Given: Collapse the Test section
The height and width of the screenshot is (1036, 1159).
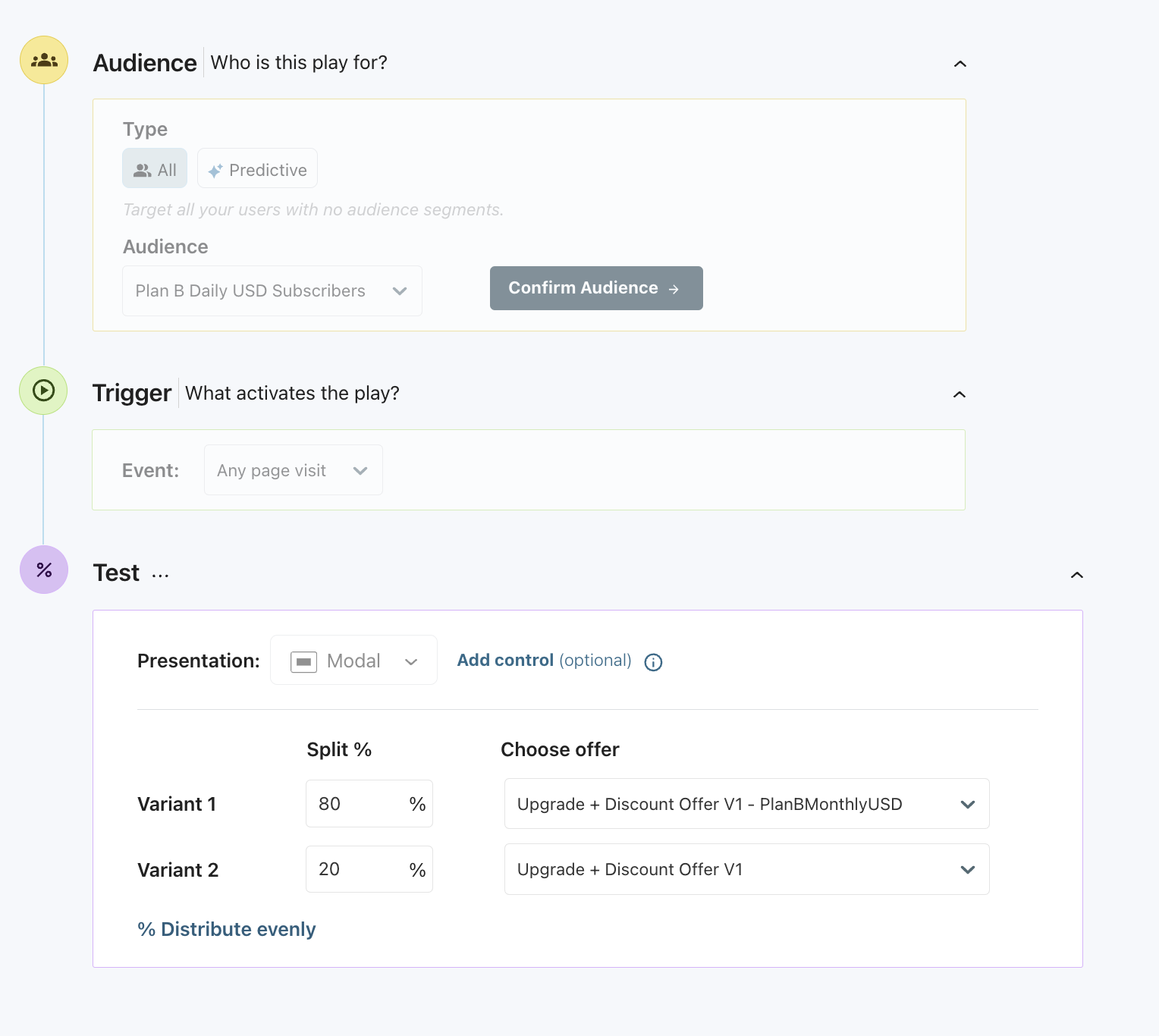Looking at the screenshot, I should click(x=1076, y=575).
